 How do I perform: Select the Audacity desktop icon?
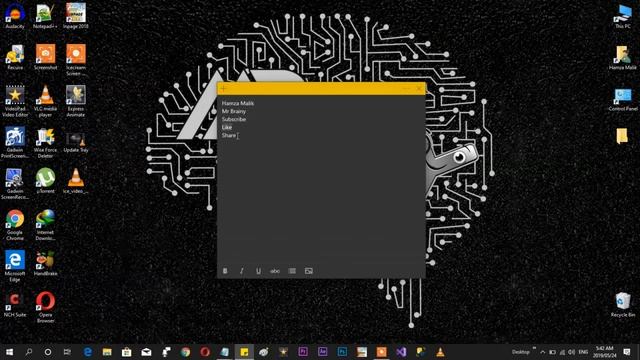[x=15, y=16]
